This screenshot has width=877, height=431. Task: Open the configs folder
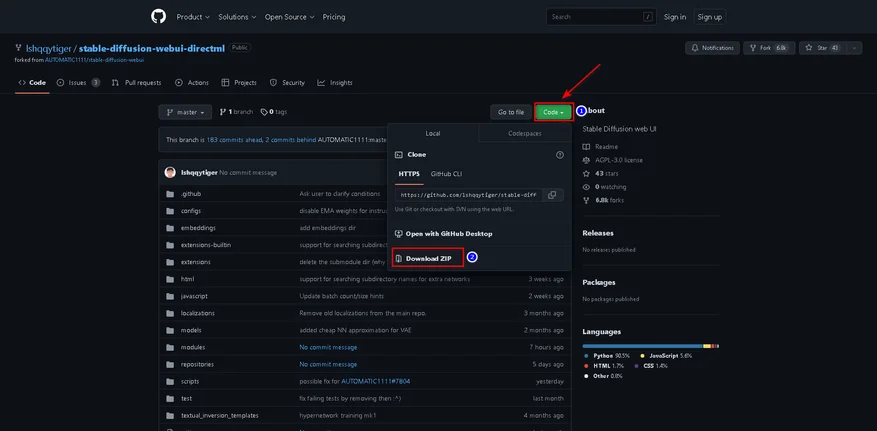(191, 211)
